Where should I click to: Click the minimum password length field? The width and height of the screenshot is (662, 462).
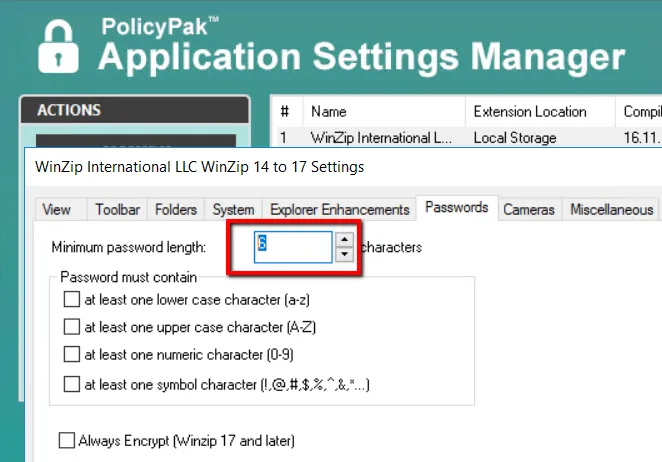pyautogui.click(x=293, y=247)
